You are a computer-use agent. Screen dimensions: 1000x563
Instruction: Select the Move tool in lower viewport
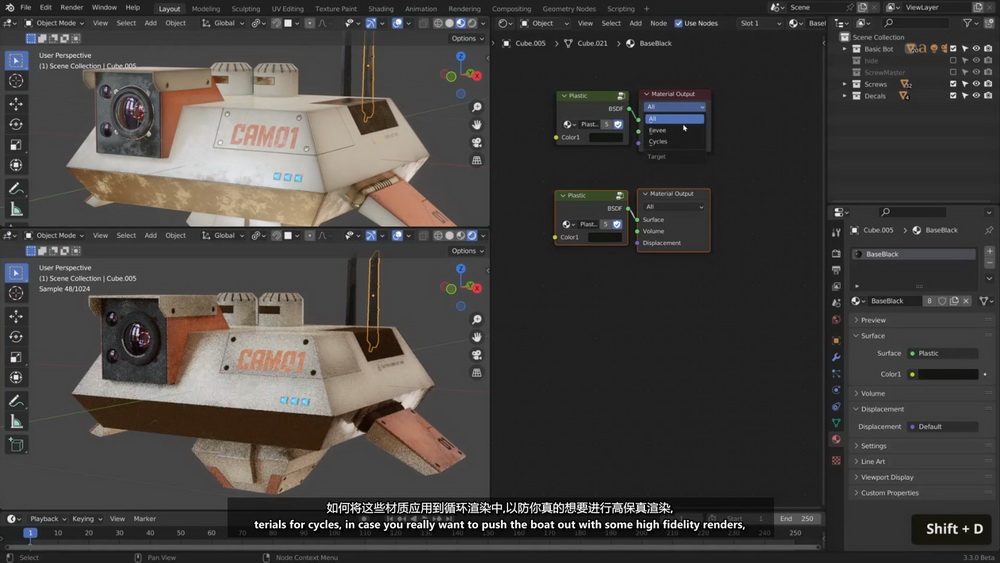click(x=16, y=316)
